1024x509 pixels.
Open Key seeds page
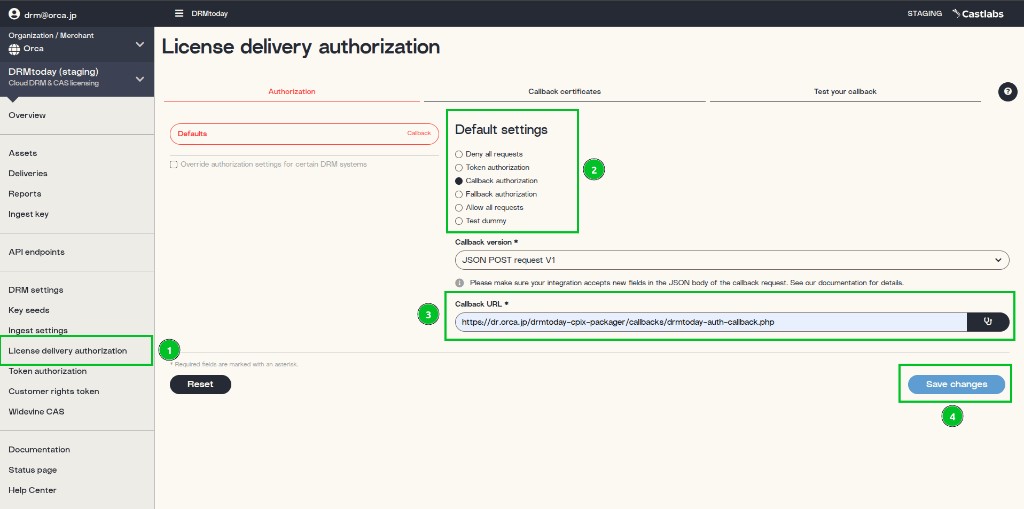pyautogui.click(x=29, y=310)
